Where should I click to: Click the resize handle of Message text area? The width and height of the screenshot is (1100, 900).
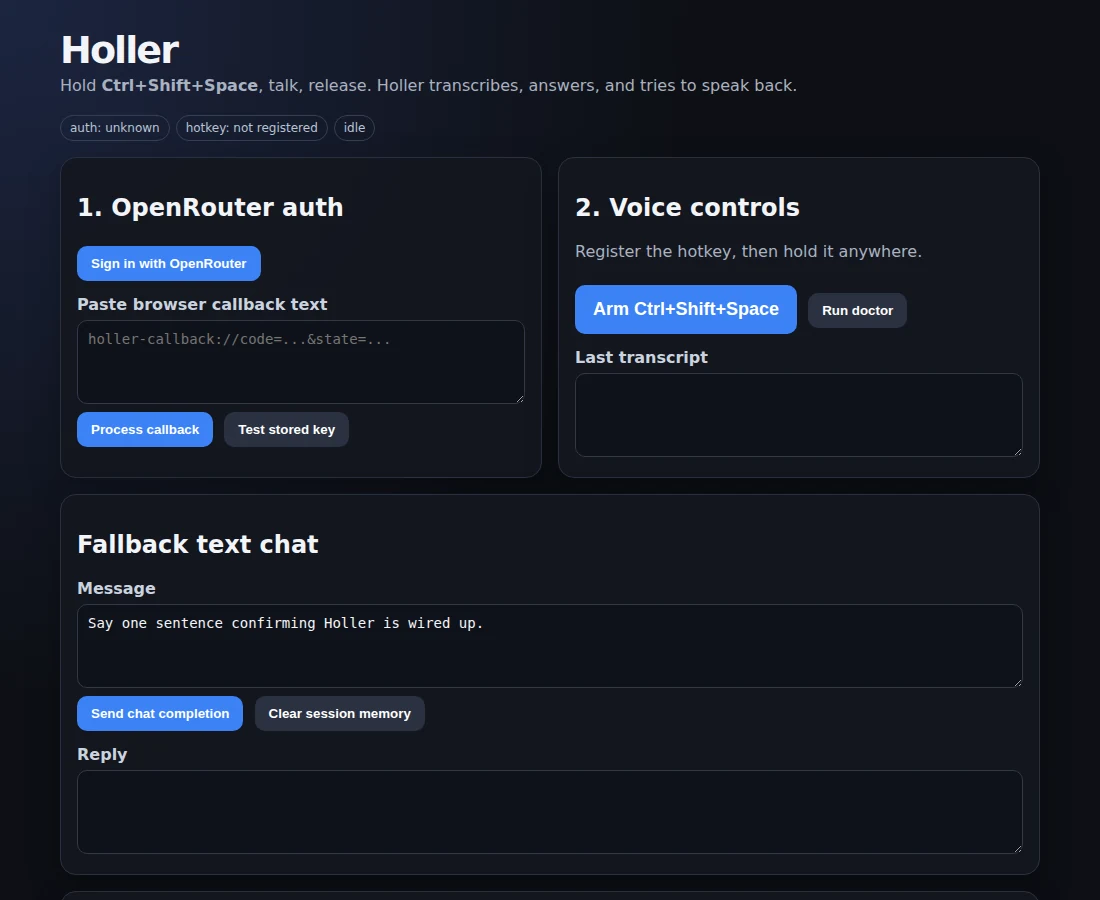(1017, 683)
